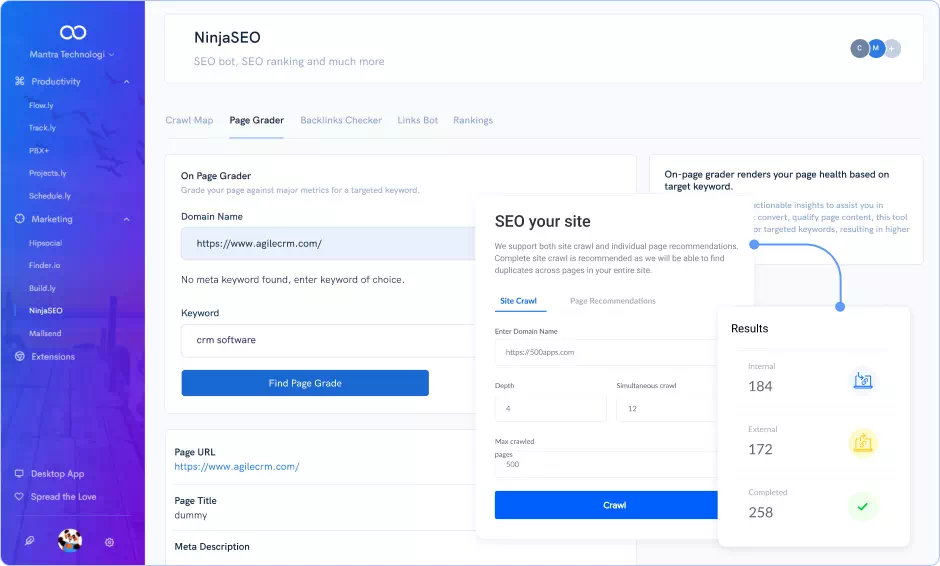Click the Marketing section icon
Image resolution: width=940 pixels, height=566 pixels.
(x=20, y=219)
